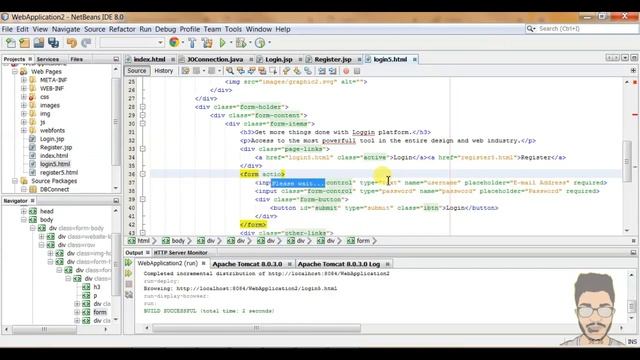Collapse code fold at line 36
Screen dimensions: 640x360
point(142,174)
